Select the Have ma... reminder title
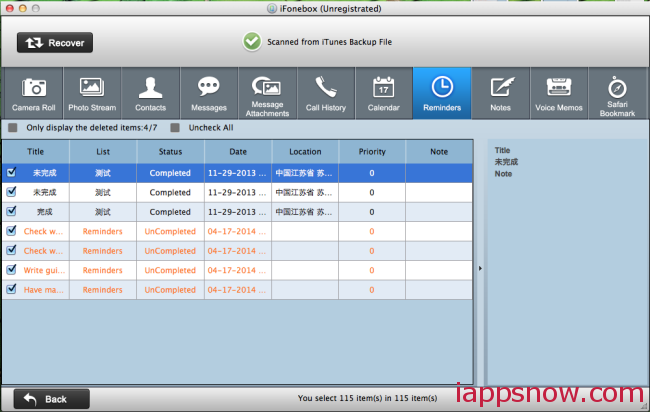The width and height of the screenshot is (650, 412). [x=44, y=290]
